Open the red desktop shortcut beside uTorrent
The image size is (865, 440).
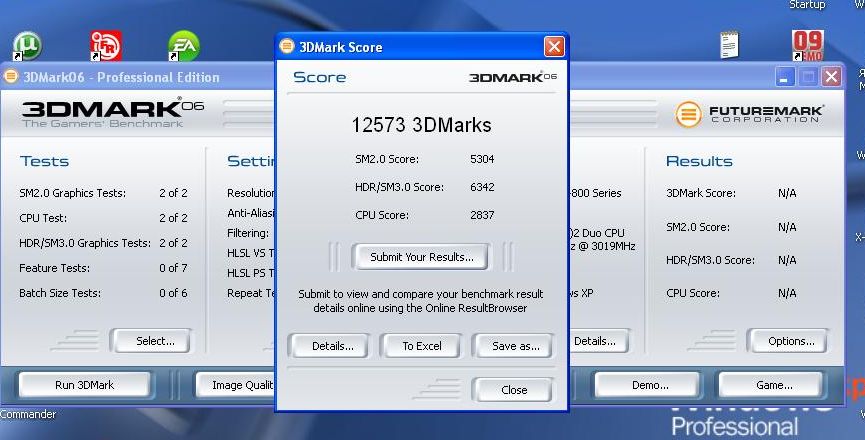(x=106, y=45)
